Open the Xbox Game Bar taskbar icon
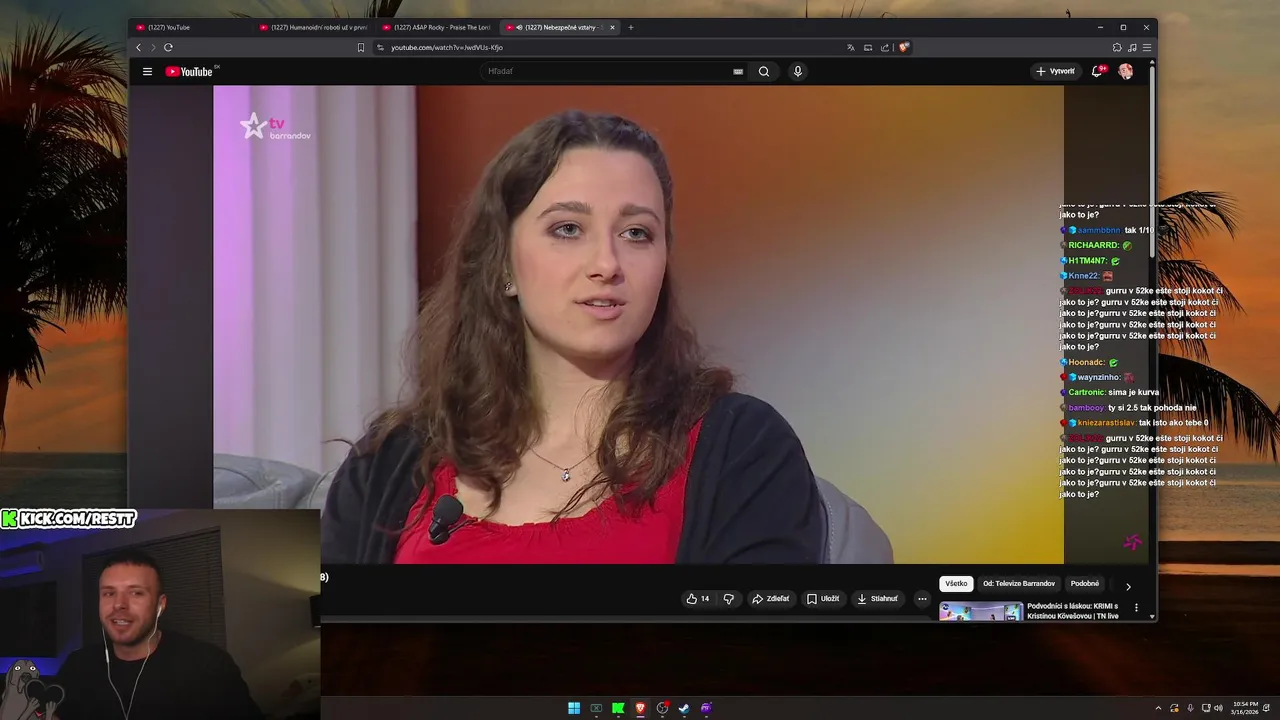Viewport: 1280px width, 720px height. (596, 708)
